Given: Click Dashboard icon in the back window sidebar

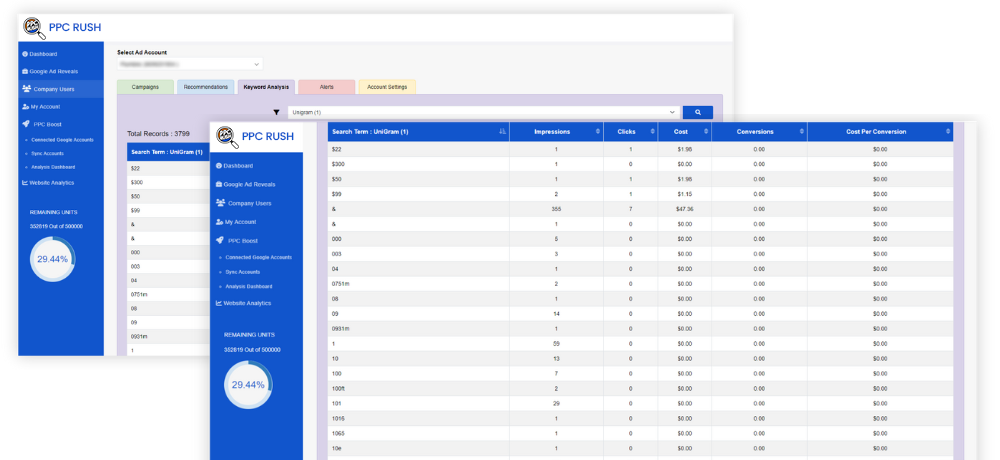Looking at the screenshot, I should coord(25,54).
